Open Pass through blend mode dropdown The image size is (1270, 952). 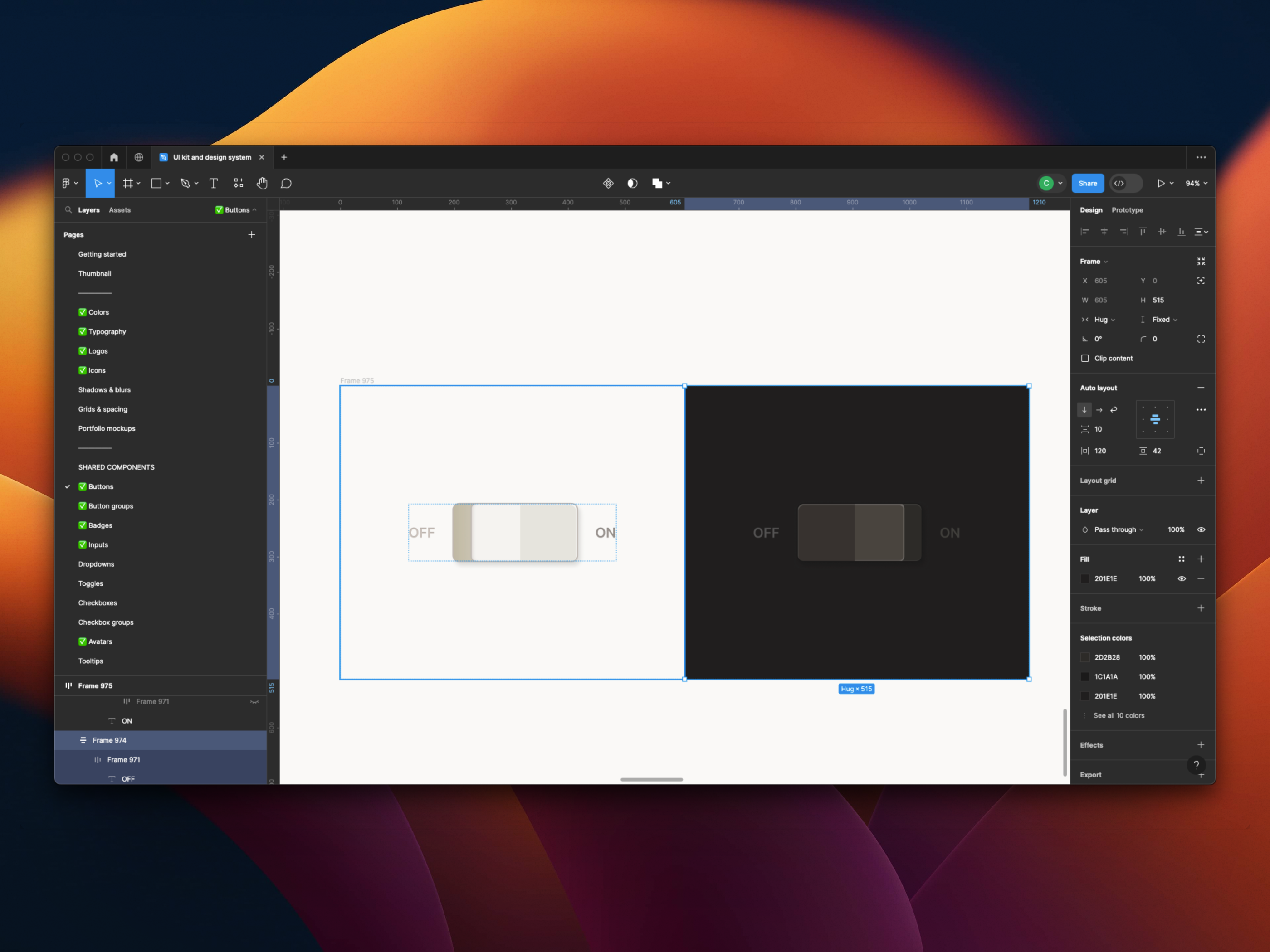click(x=1119, y=529)
